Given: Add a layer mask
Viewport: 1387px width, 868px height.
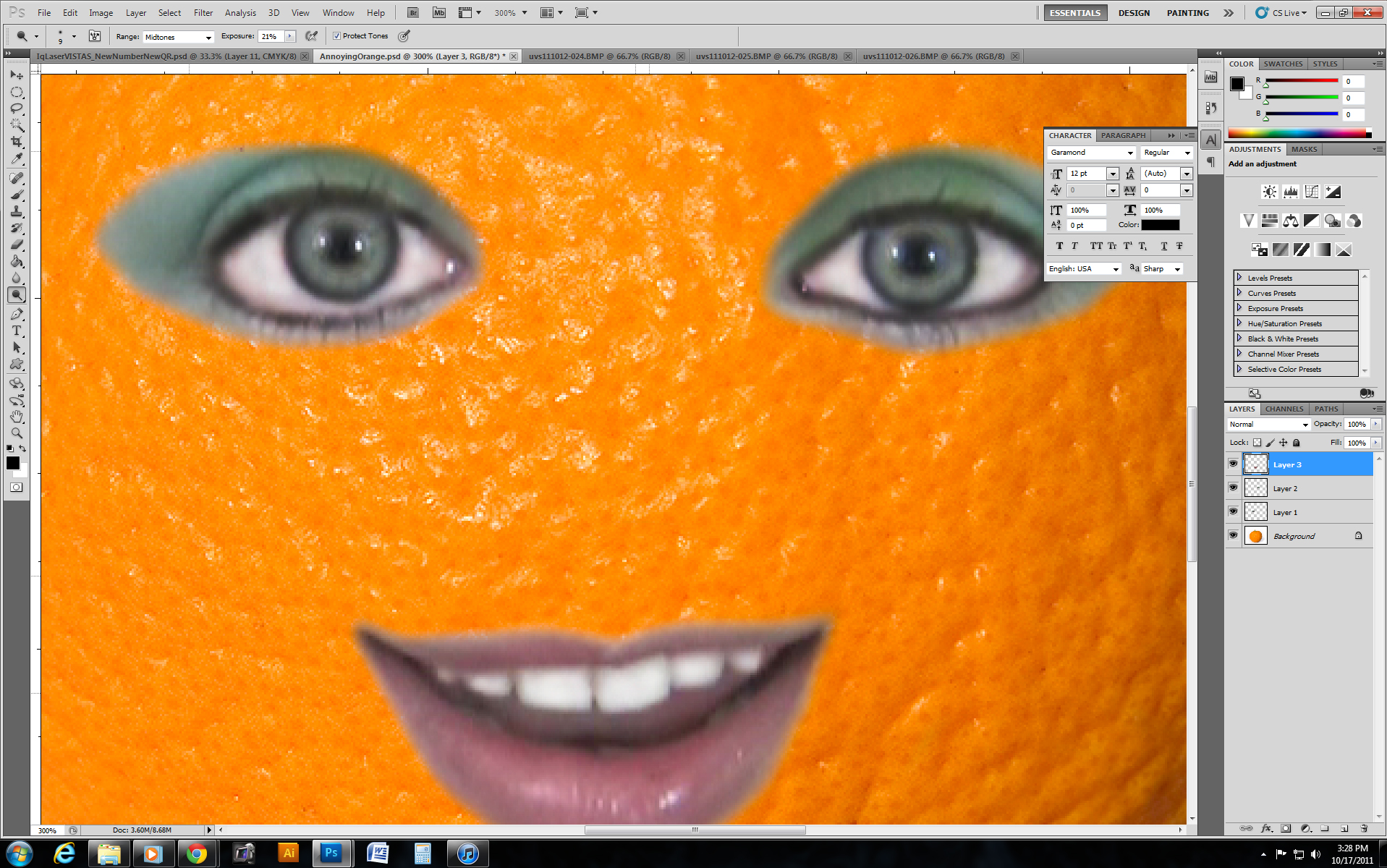Looking at the screenshot, I should point(1286,828).
